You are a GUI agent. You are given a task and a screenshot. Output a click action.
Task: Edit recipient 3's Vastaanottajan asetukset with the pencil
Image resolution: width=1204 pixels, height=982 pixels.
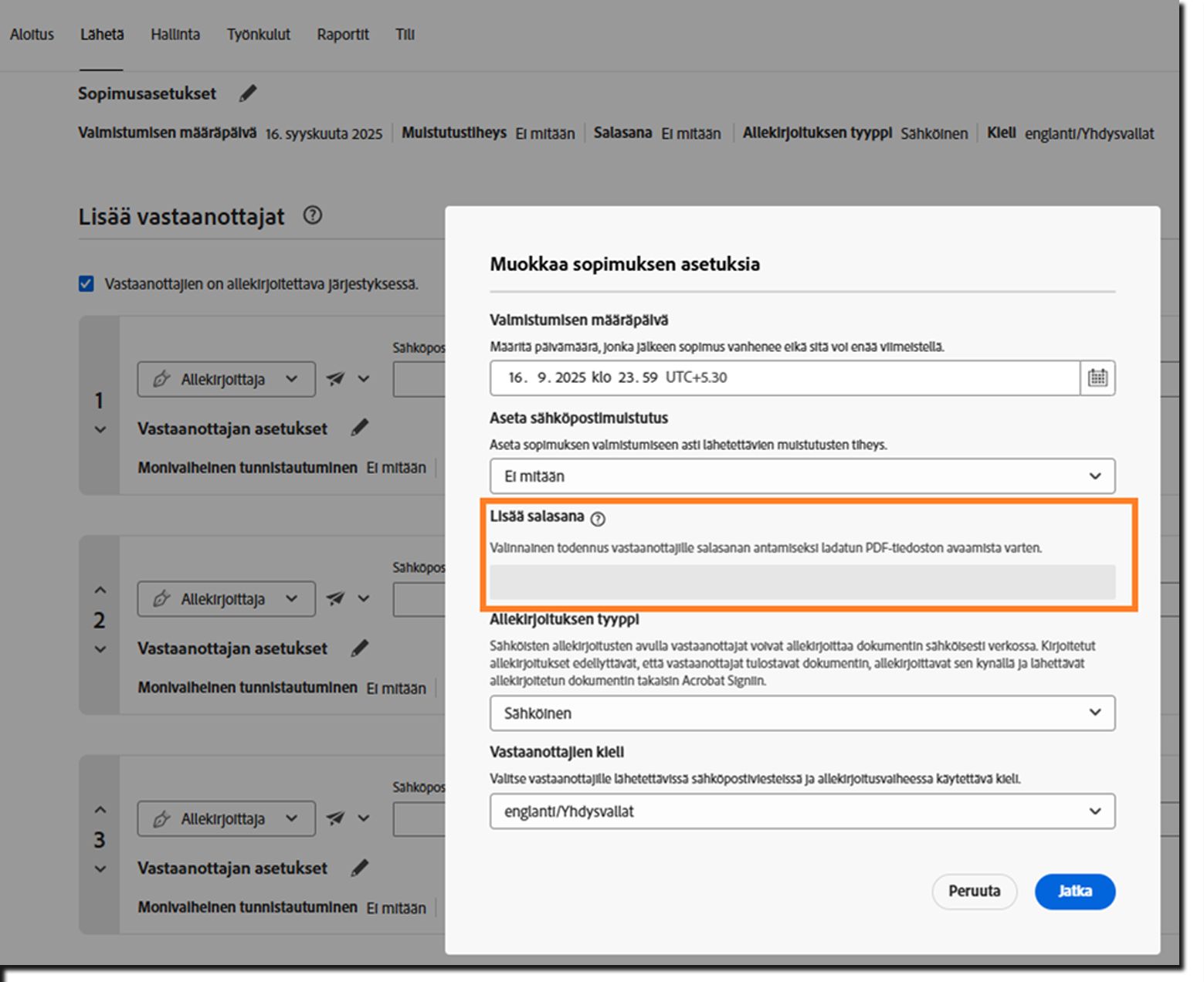(x=360, y=867)
